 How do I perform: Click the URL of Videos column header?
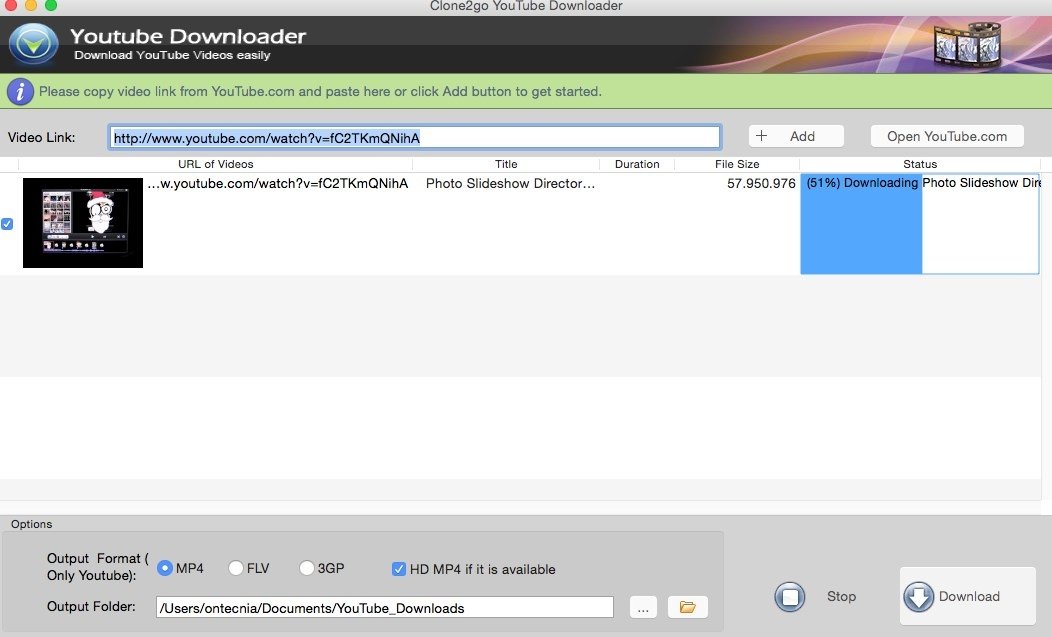[x=215, y=164]
